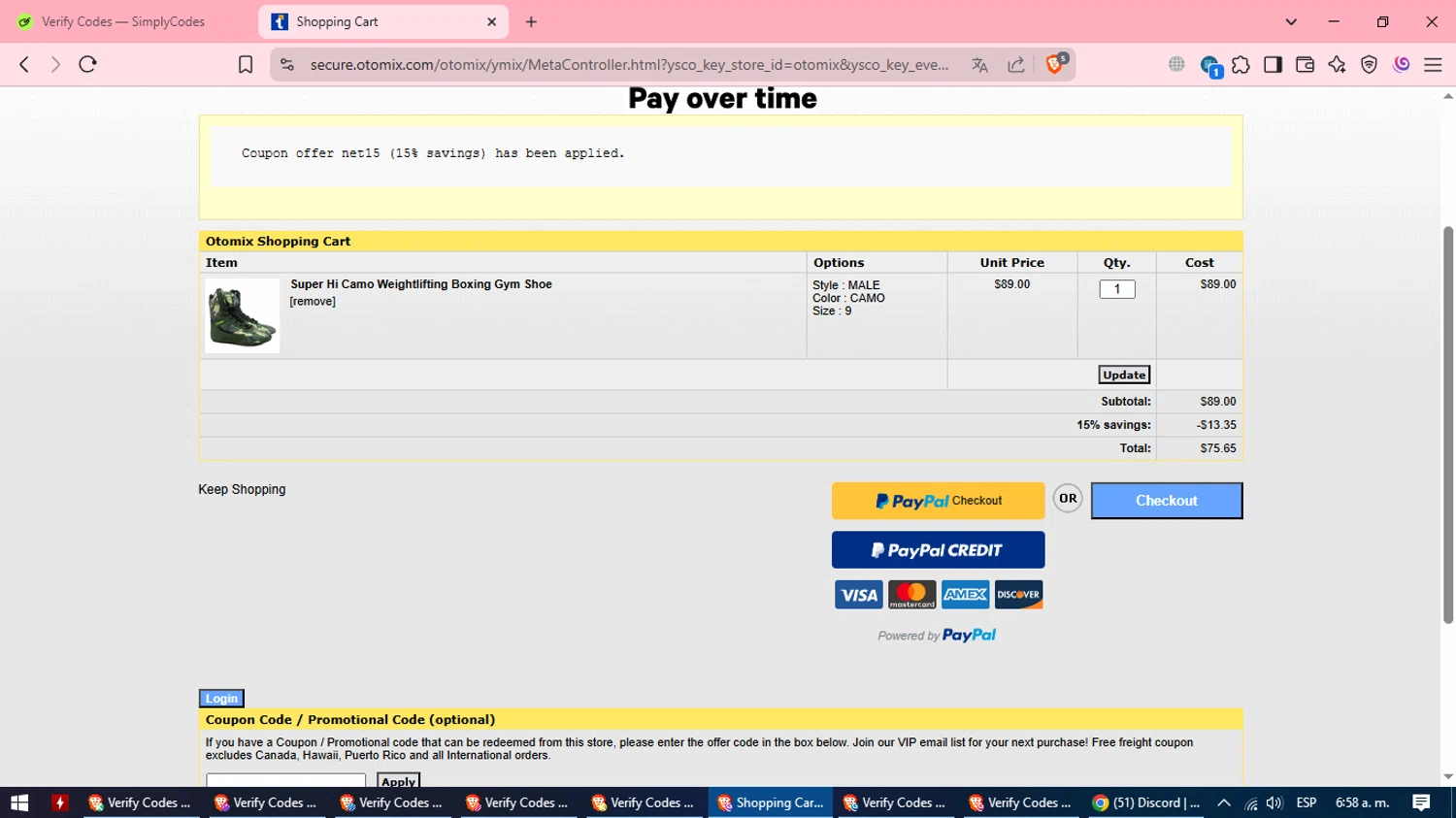Click the AMEX card logo
Image resolution: width=1456 pixels, height=818 pixels.
(966, 595)
